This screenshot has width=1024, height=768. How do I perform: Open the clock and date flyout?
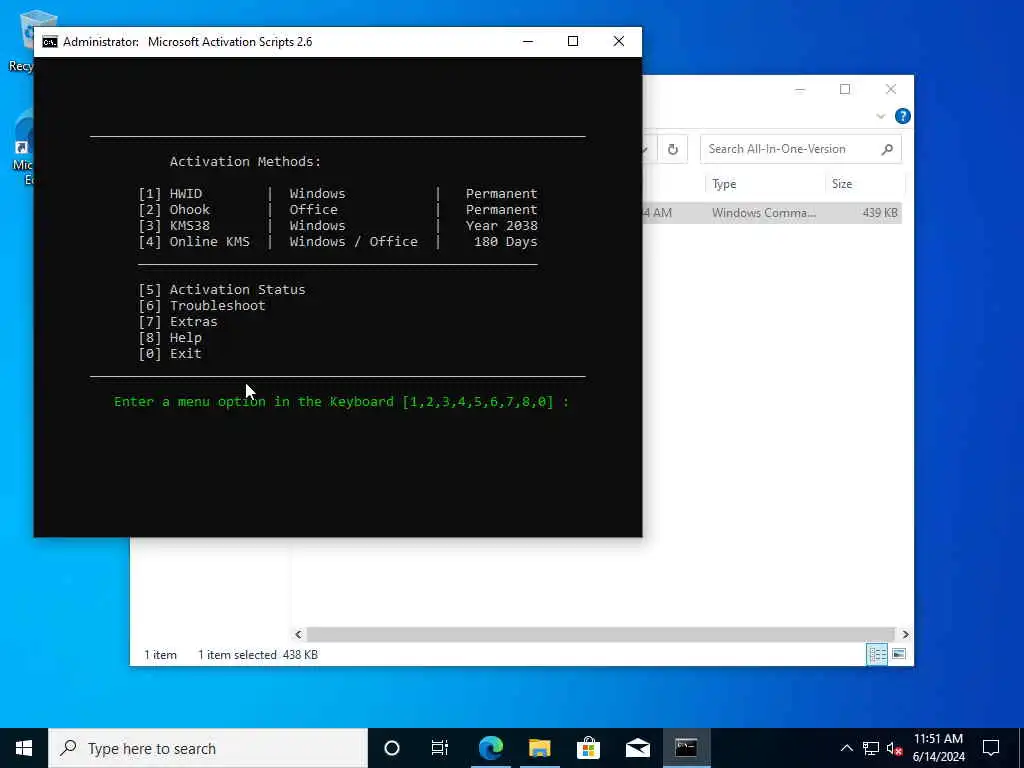point(938,748)
